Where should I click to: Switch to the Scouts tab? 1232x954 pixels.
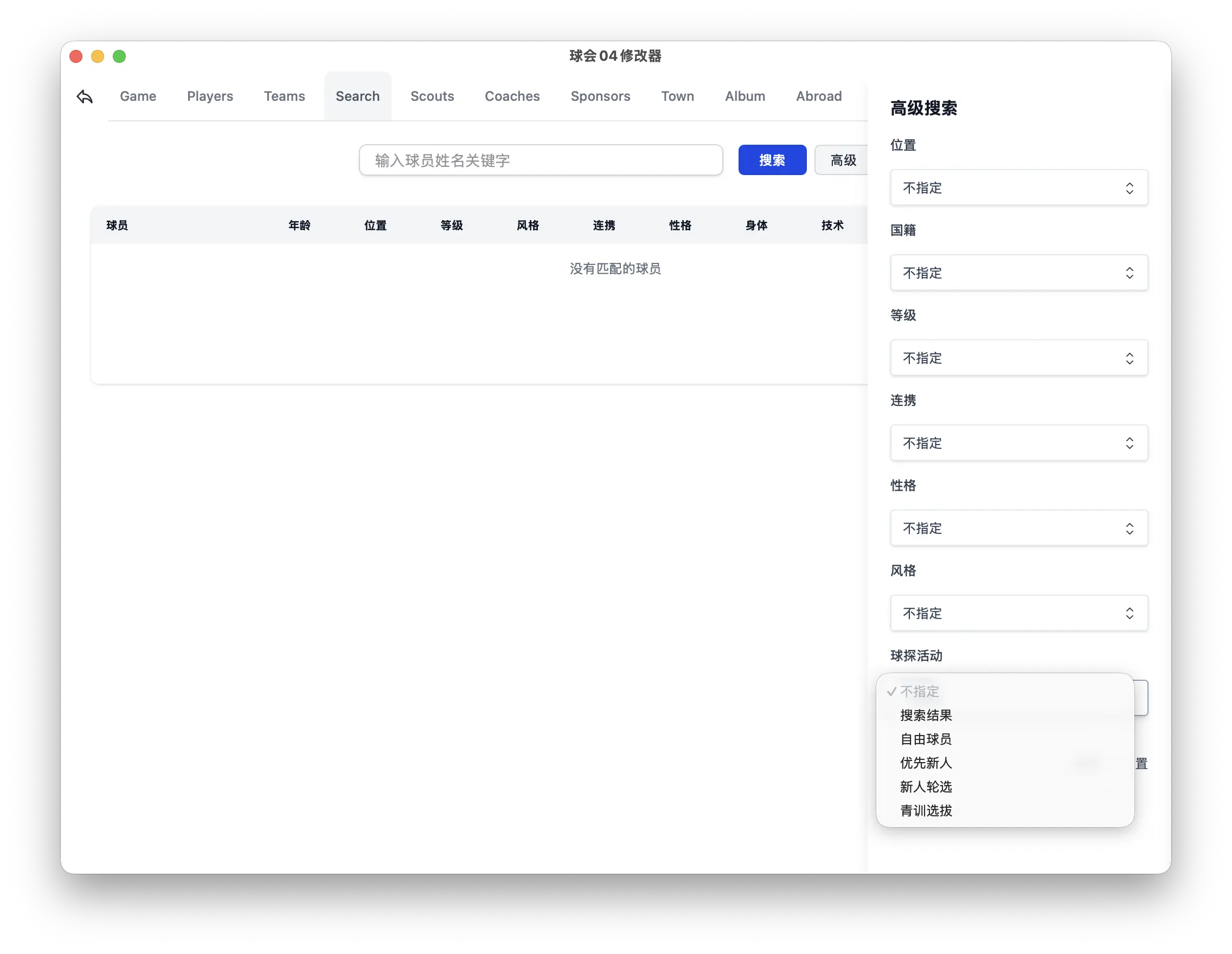click(x=432, y=96)
